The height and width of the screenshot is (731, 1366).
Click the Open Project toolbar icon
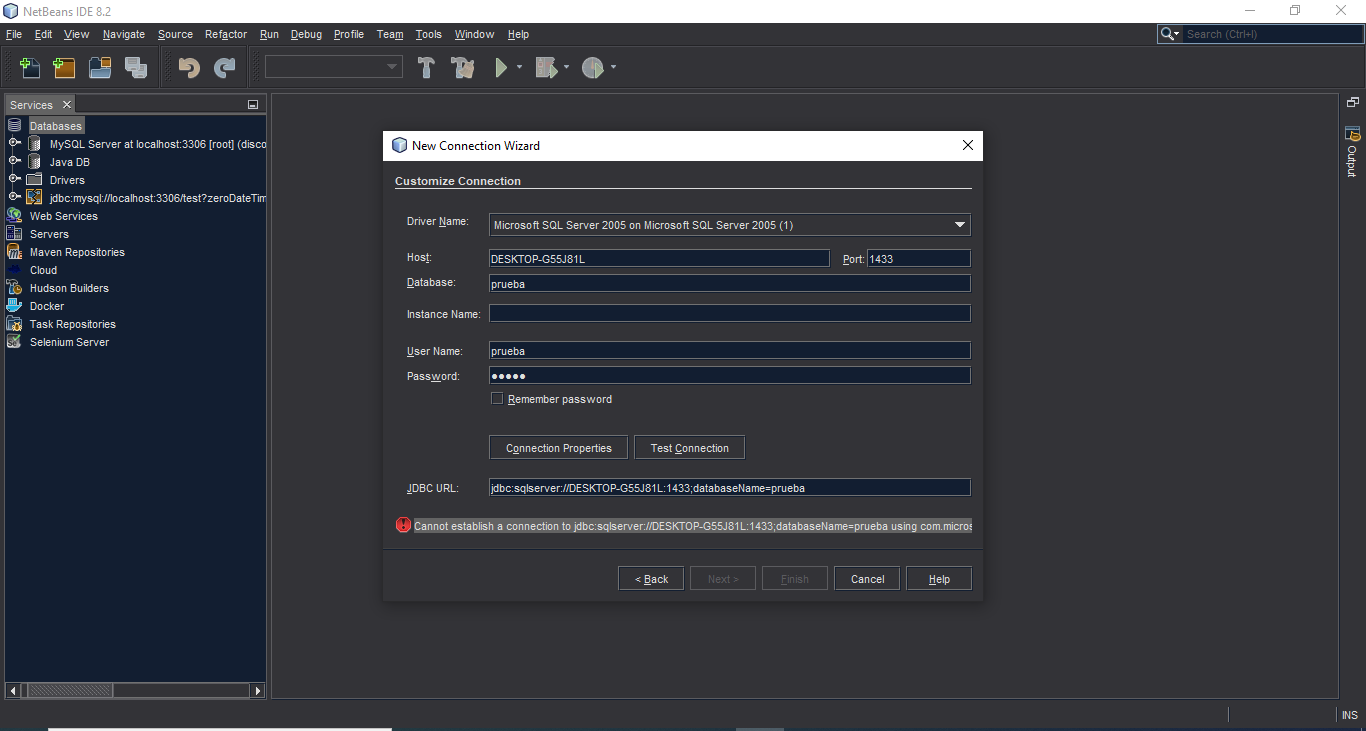[x=100, y=68]
